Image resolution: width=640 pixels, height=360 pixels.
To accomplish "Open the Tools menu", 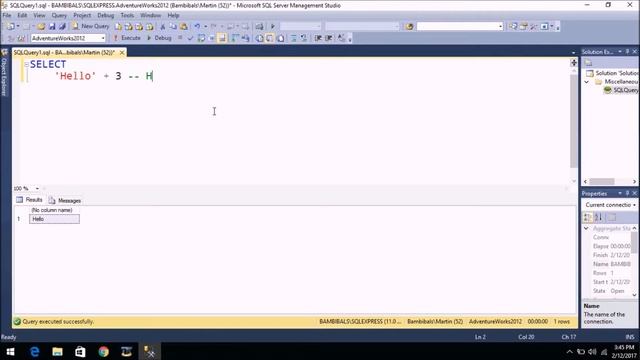I will [x=127, y=15].
